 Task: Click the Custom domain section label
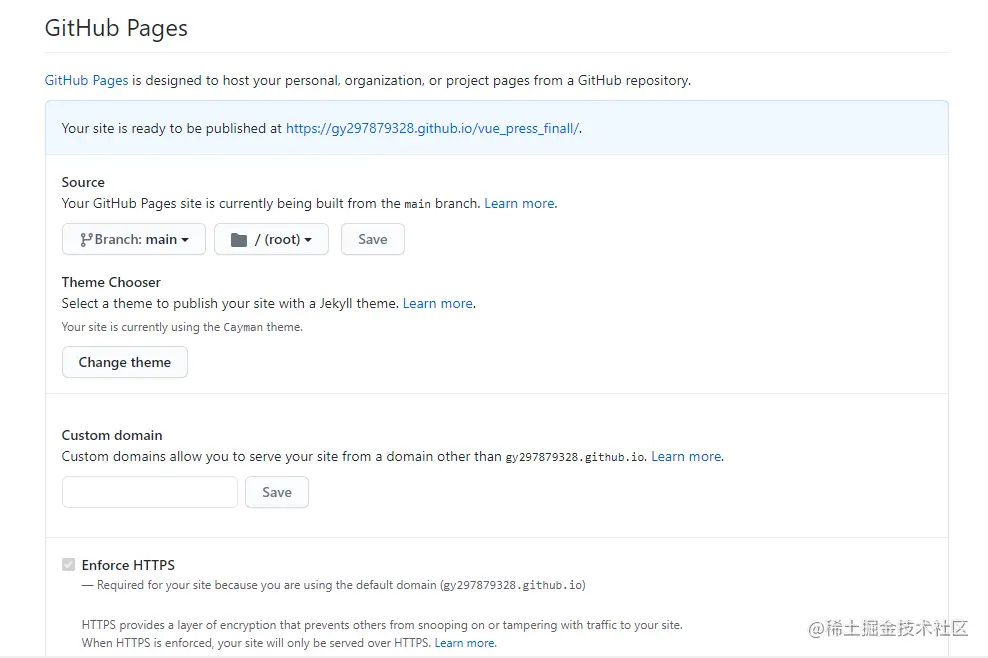pos(112,435)
